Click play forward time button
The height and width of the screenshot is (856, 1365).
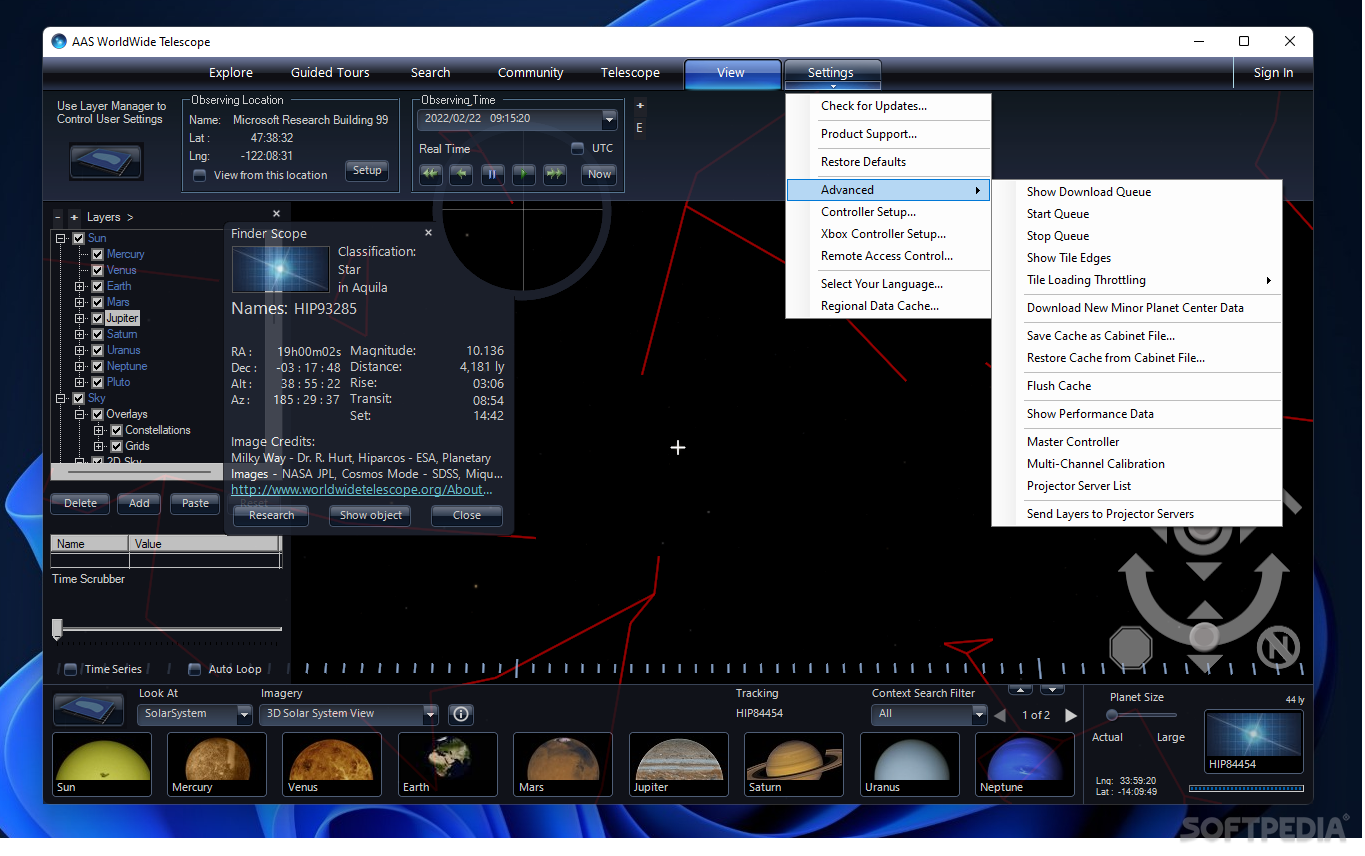[523, 174]
